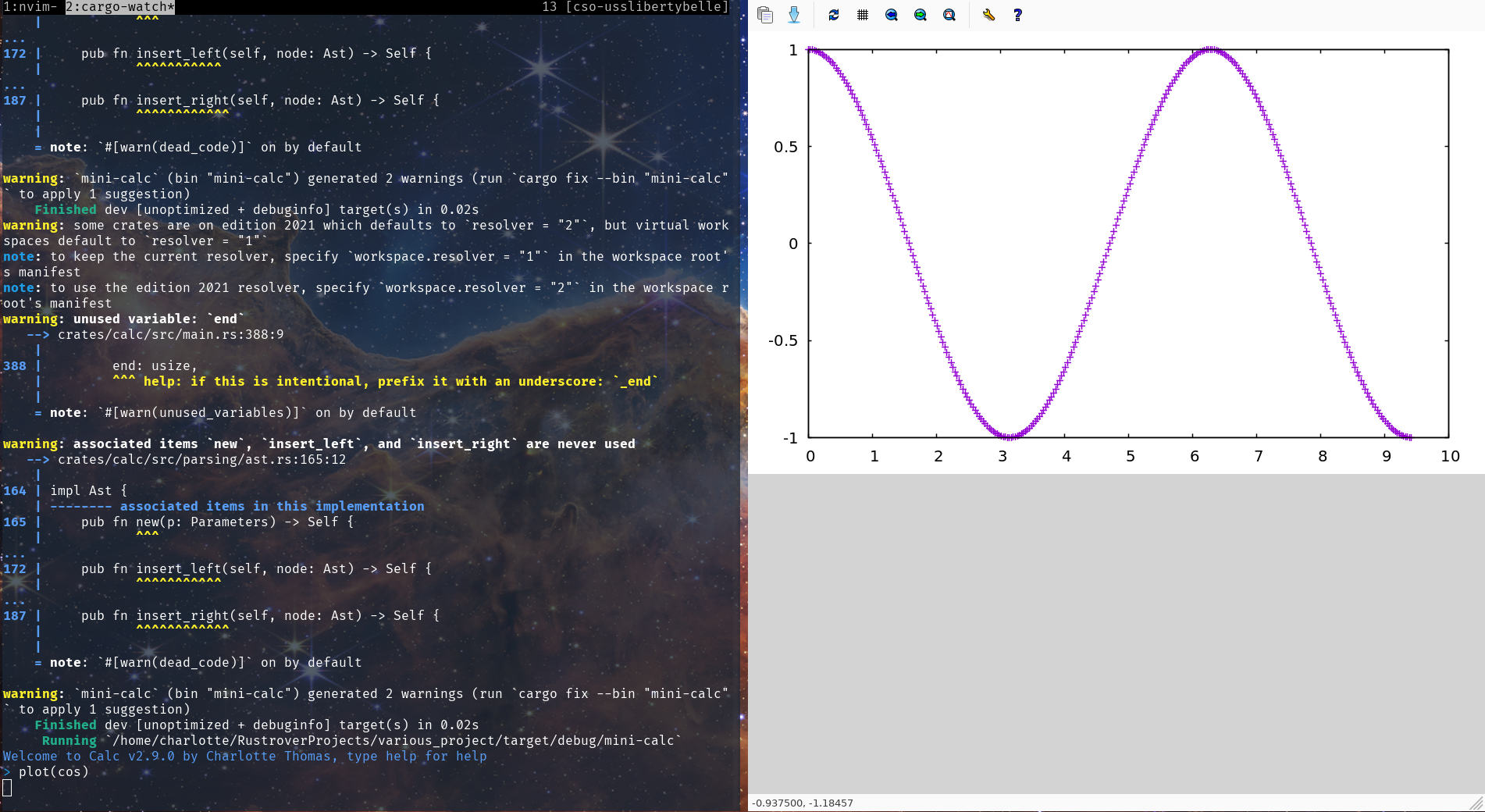Apply the next zoom settings
This screenshot has height=812, width=1485.
point(921,15)
